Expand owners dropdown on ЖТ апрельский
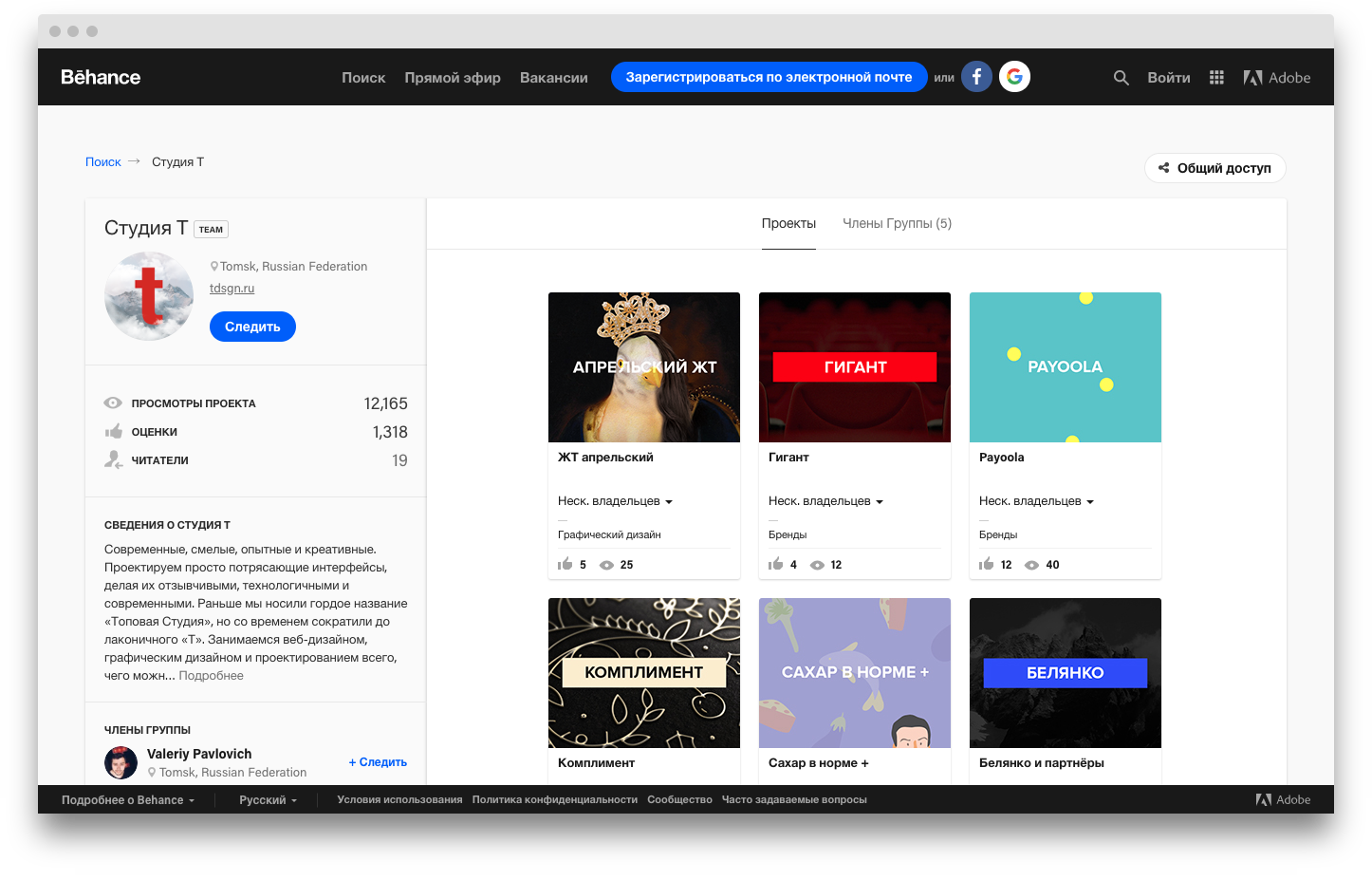The width and height of the screenshot is (1372, 880). click(615, 501)
